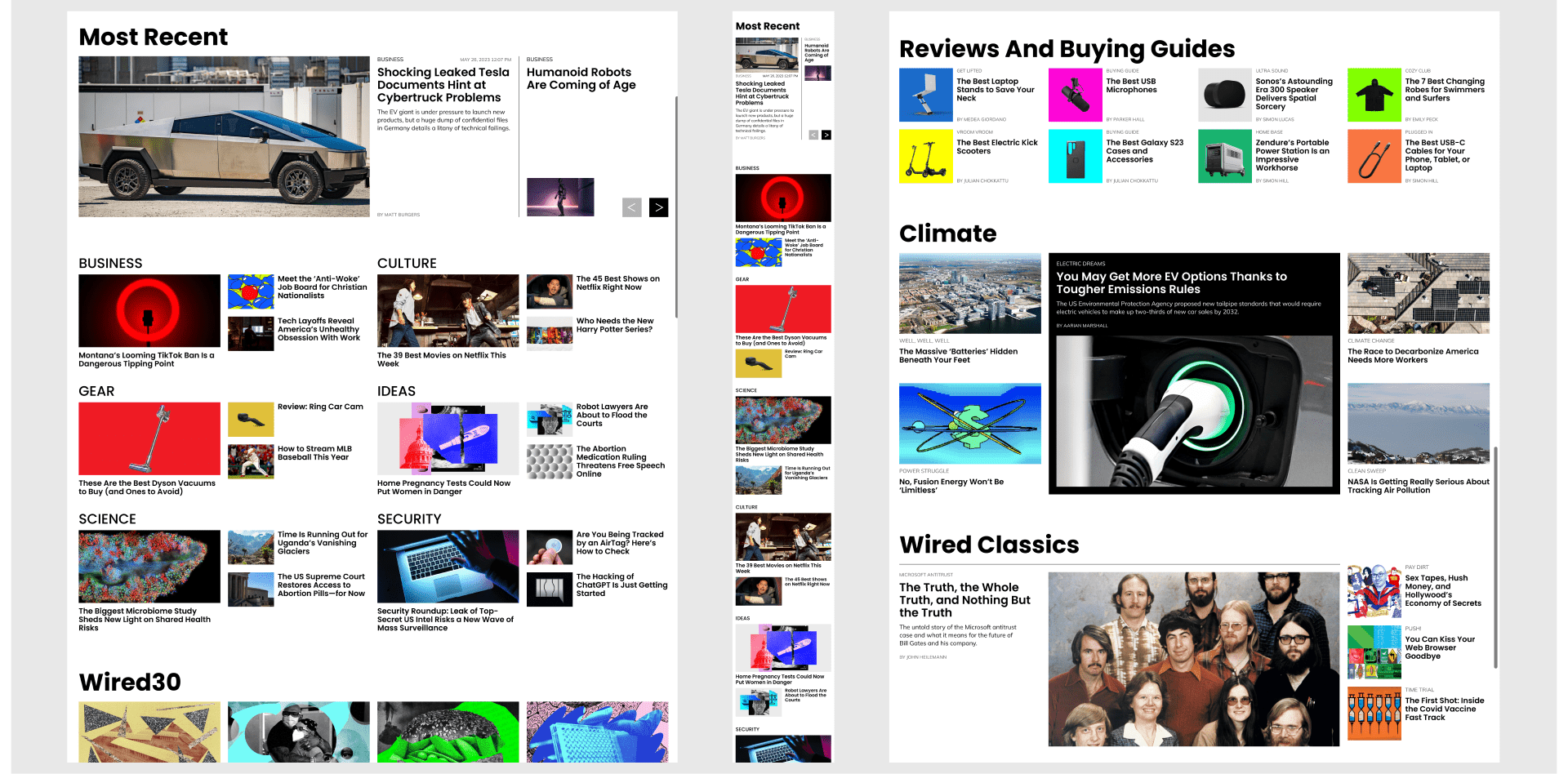Viewport: 1568px width, 774px height.
Task: Click the previous arrow in Most Recent carousel
Action: pos(631,207)
